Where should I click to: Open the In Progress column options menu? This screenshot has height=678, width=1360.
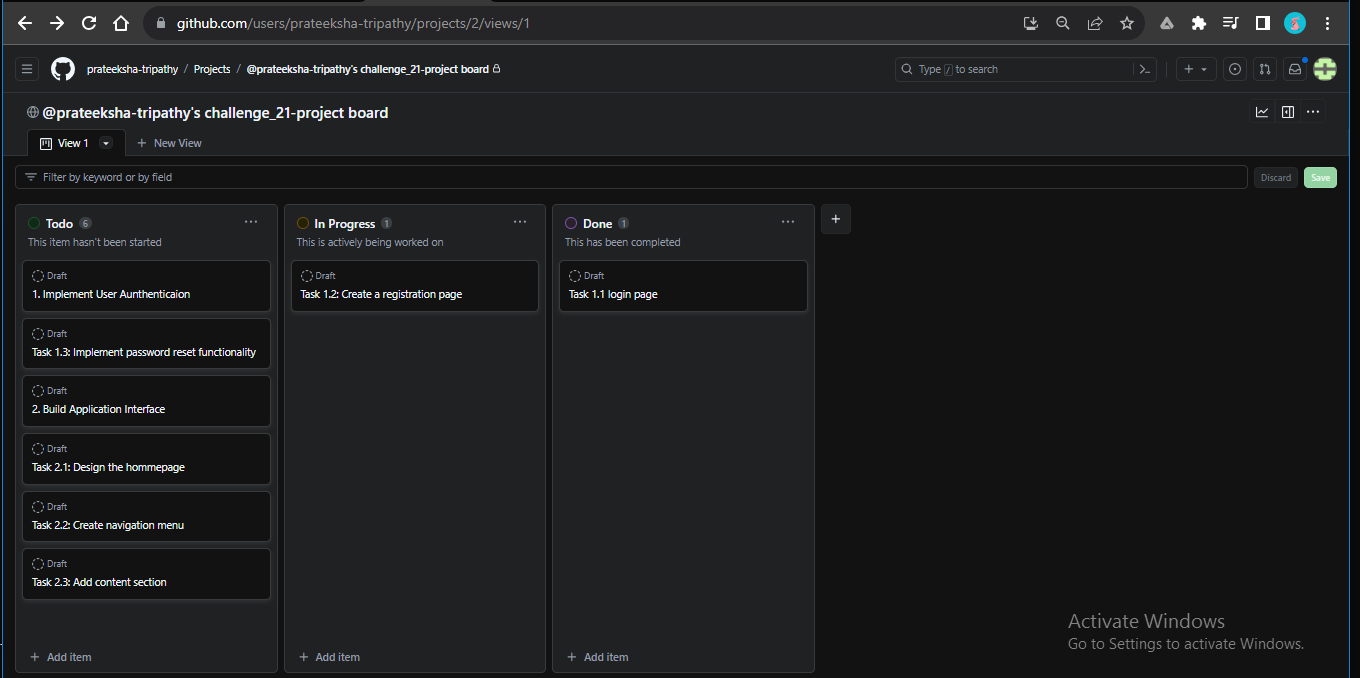pos(520,222)
